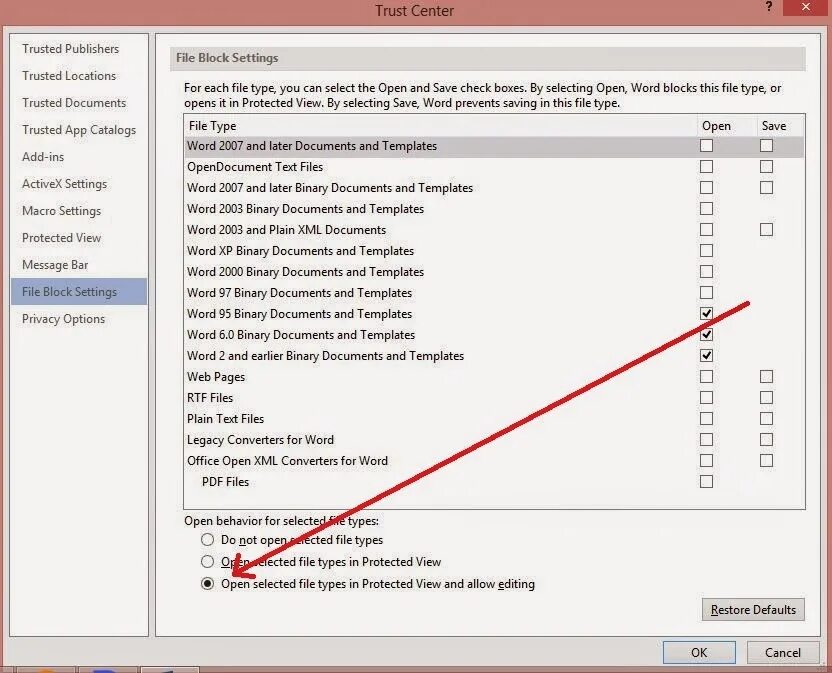The height and width of the screenshot is (673, 832).
Task: Click the Plain Text Files row label
Action: pyautogui.click(x=226, y=419)
